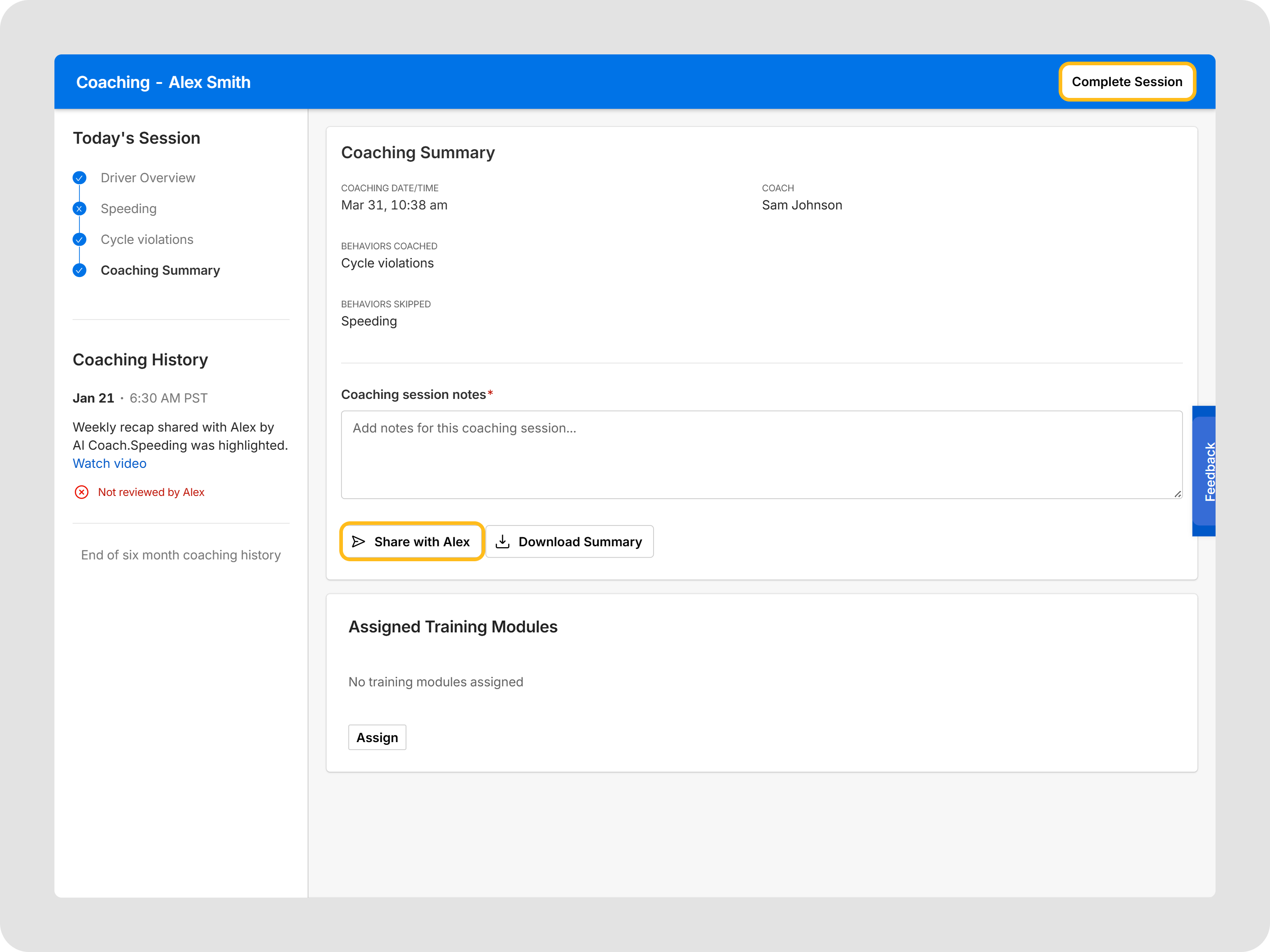
Task: Assign a training module
Action: coord(376,738)
